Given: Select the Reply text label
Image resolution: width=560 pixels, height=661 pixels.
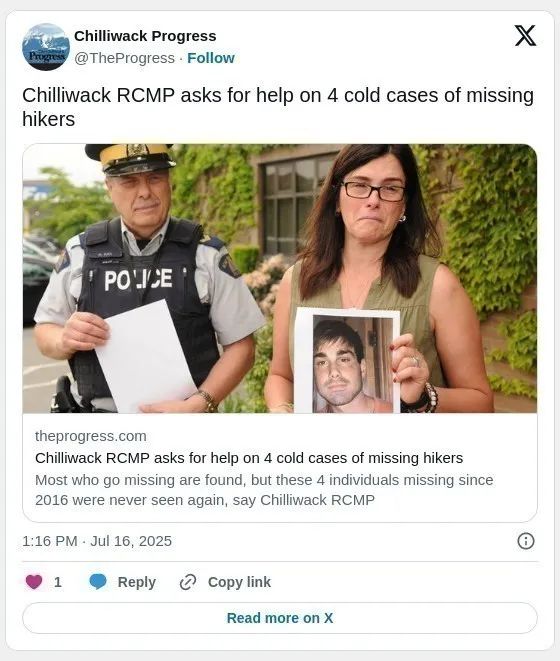Looking at the screenshot, I should [137, 582].
